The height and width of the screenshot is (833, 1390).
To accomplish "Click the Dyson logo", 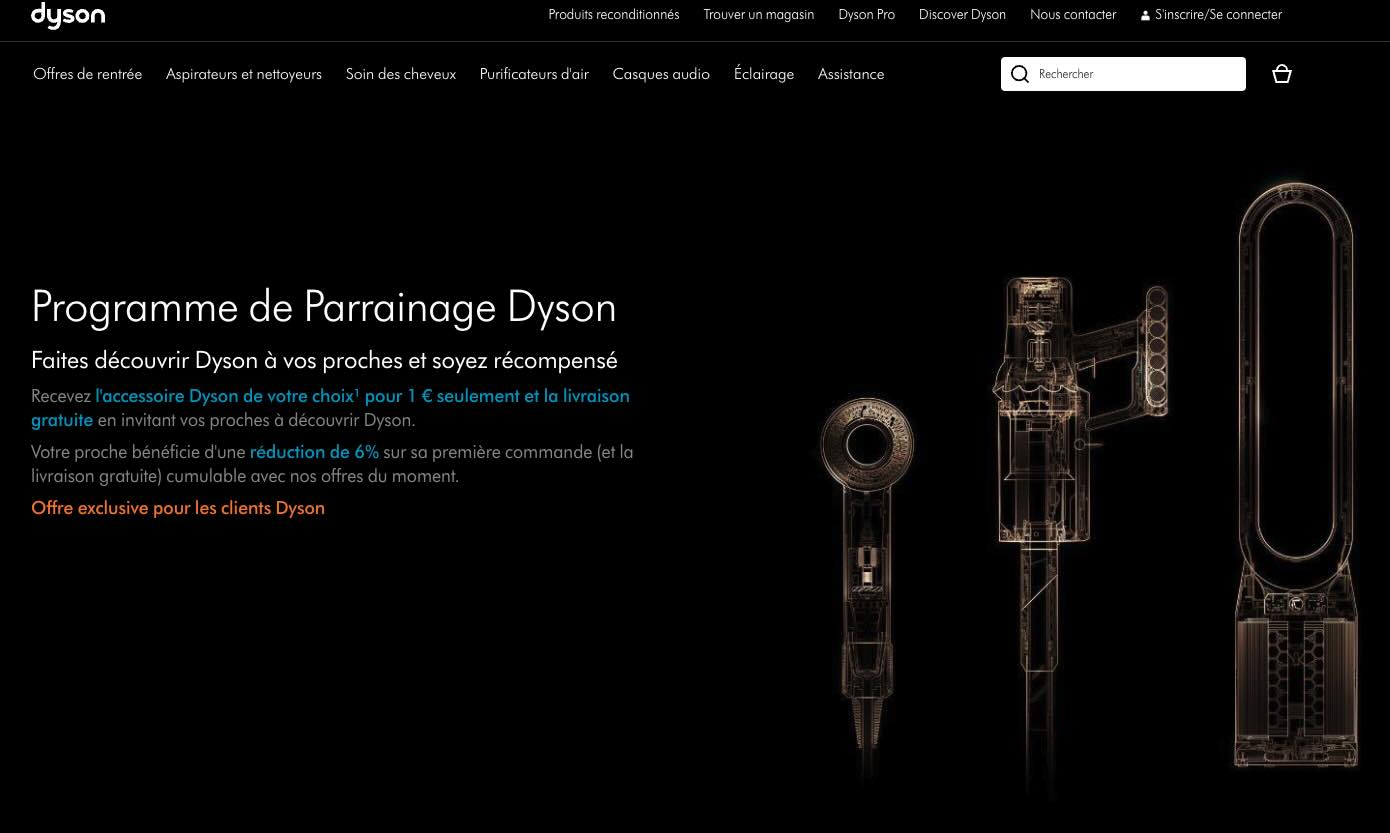I will point(68,15).
